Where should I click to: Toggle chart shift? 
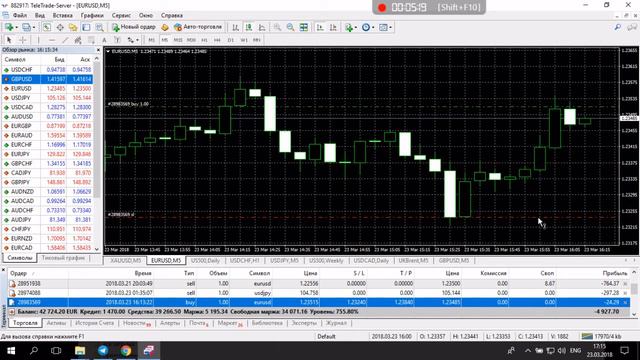[x=333, y=27]
